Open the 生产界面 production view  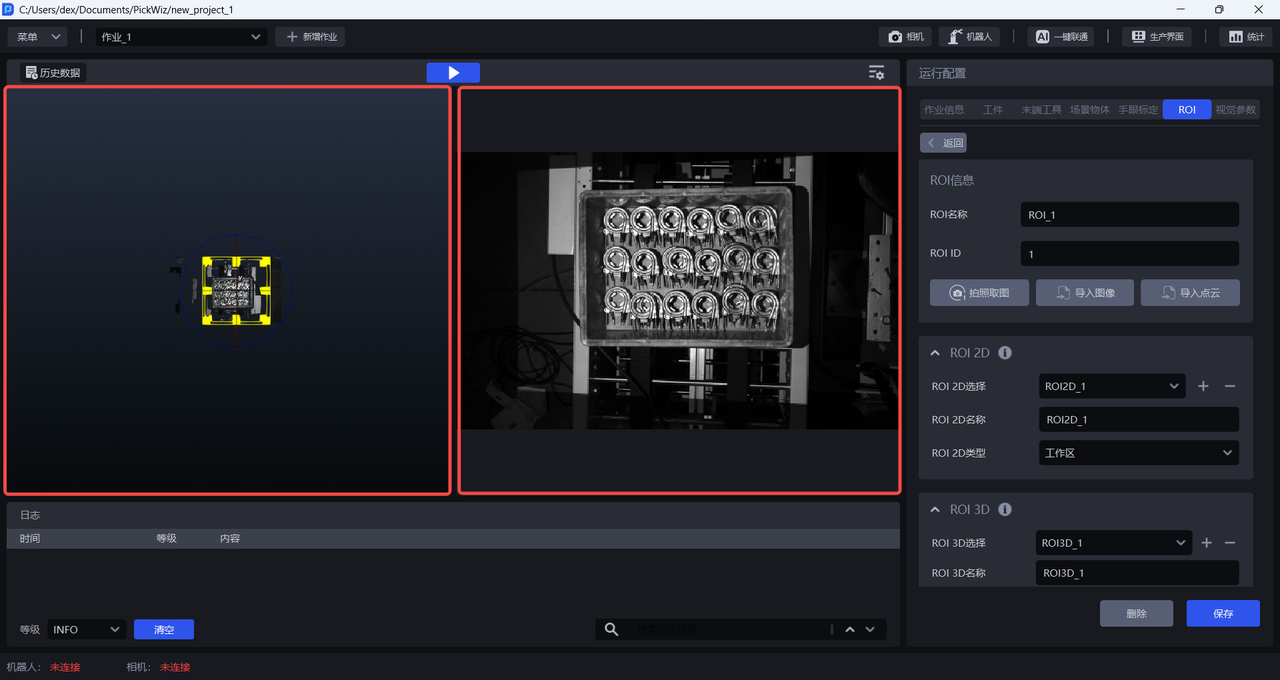click(1158, 37)
